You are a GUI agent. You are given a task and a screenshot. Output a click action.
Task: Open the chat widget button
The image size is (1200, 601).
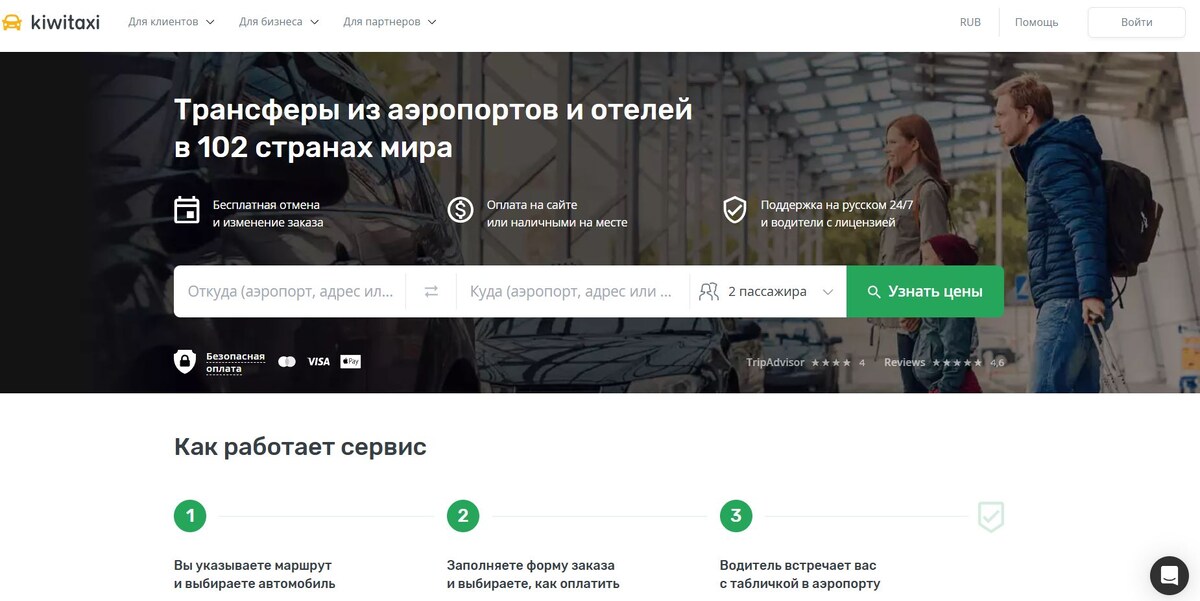(1169, 574)
